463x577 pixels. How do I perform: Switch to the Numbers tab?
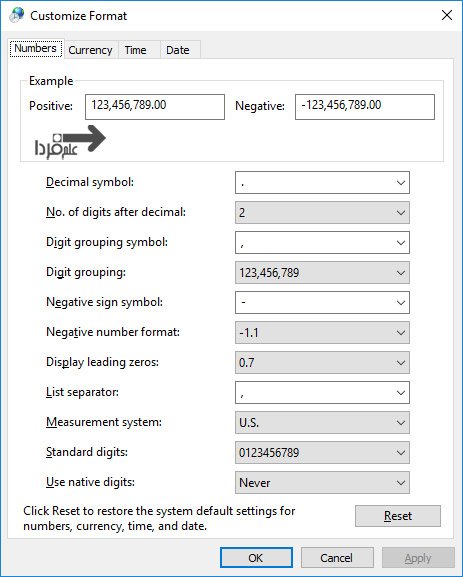(x=36, y=49)
